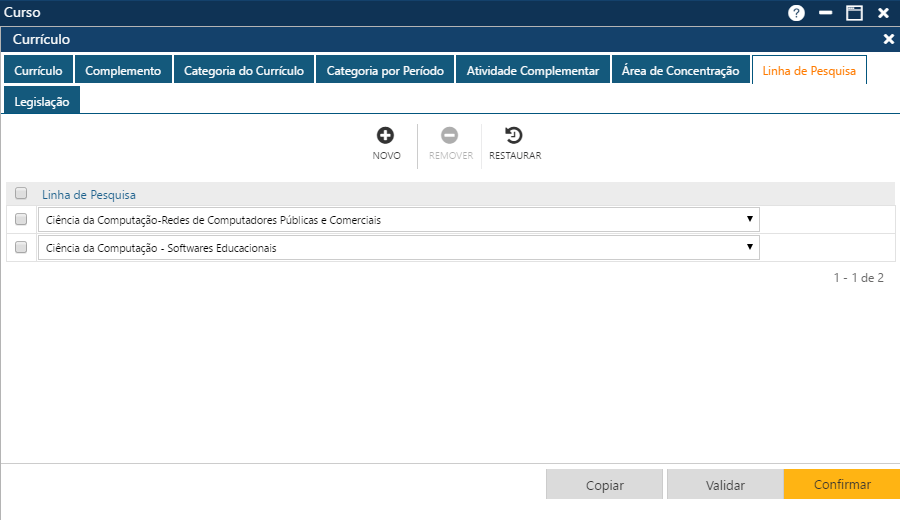Click the NOVO plus icon
The width and height of the screenshot is (900, 520).
[386, 136]
